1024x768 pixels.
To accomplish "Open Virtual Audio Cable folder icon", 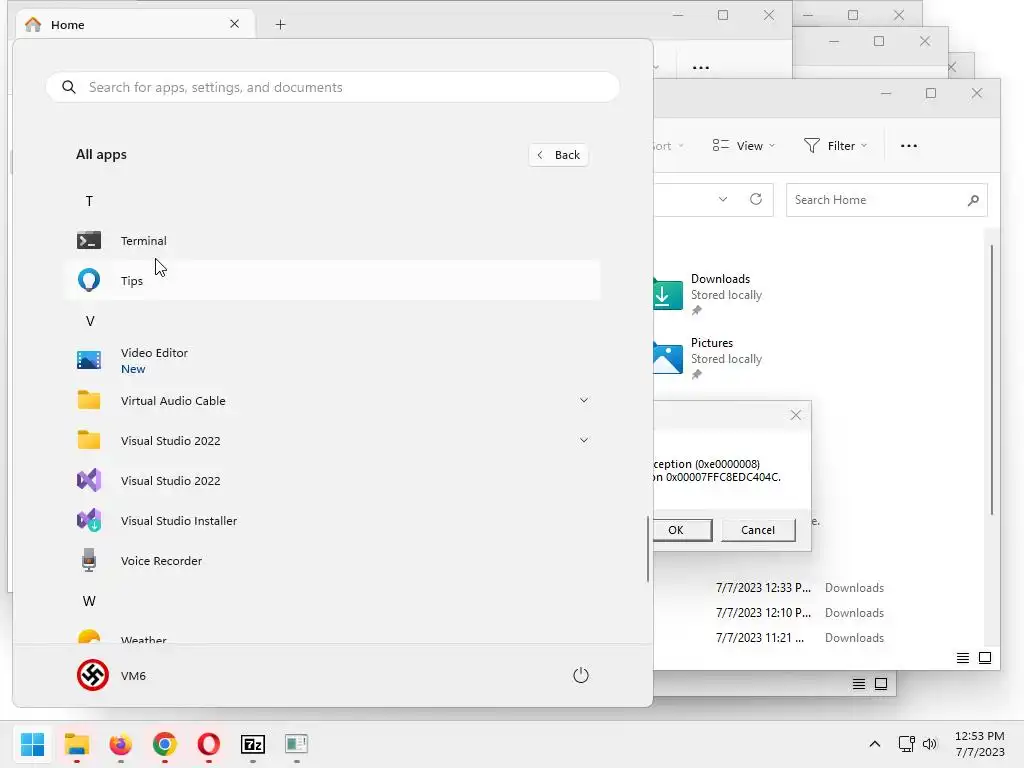I will click(x=89, y=400).
